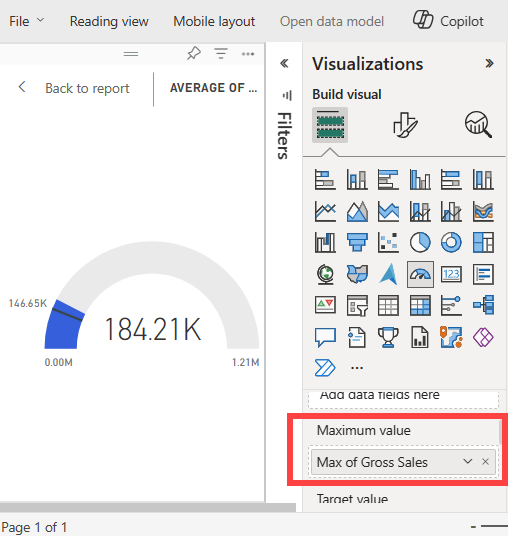This screenshot has height=536, width=508.
Task: Add a Paginated report visual
Action: point(420,337)
